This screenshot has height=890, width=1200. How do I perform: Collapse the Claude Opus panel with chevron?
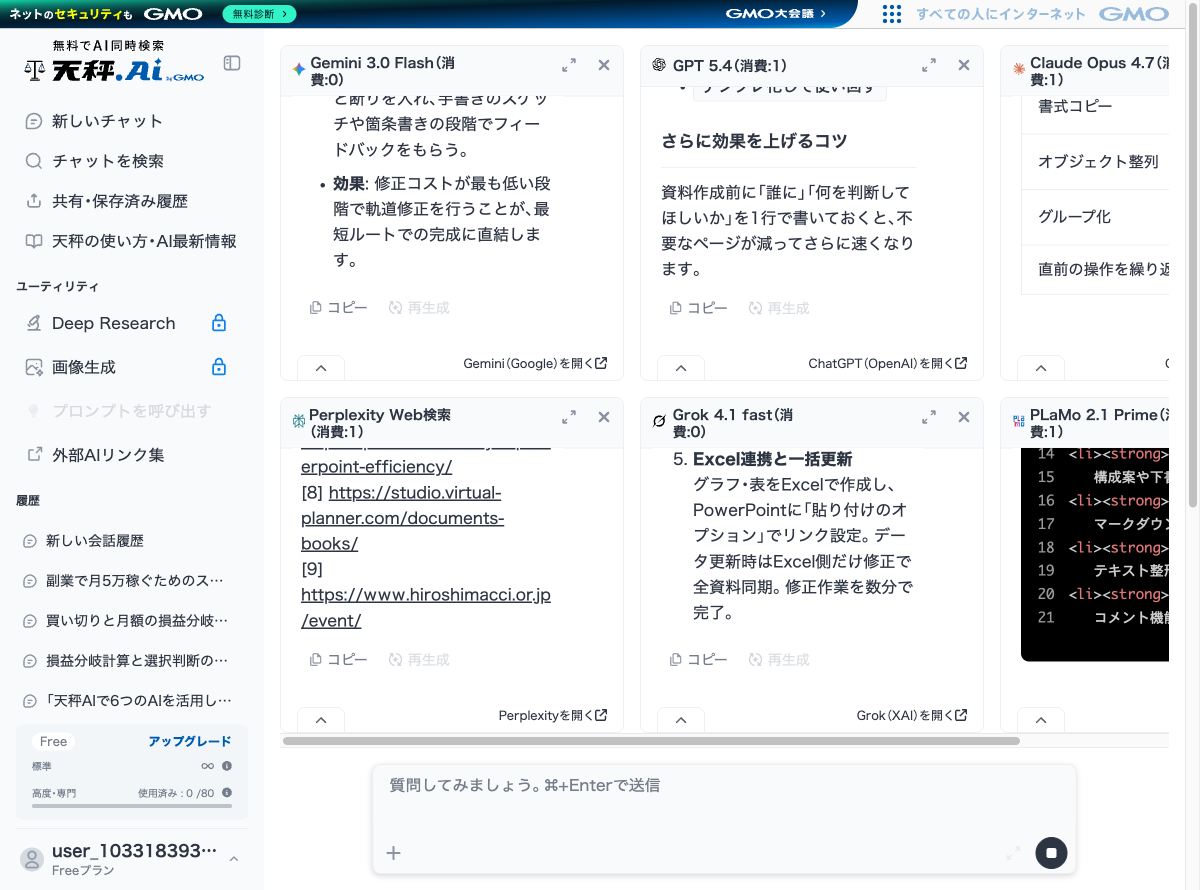tap(1041, 368)
